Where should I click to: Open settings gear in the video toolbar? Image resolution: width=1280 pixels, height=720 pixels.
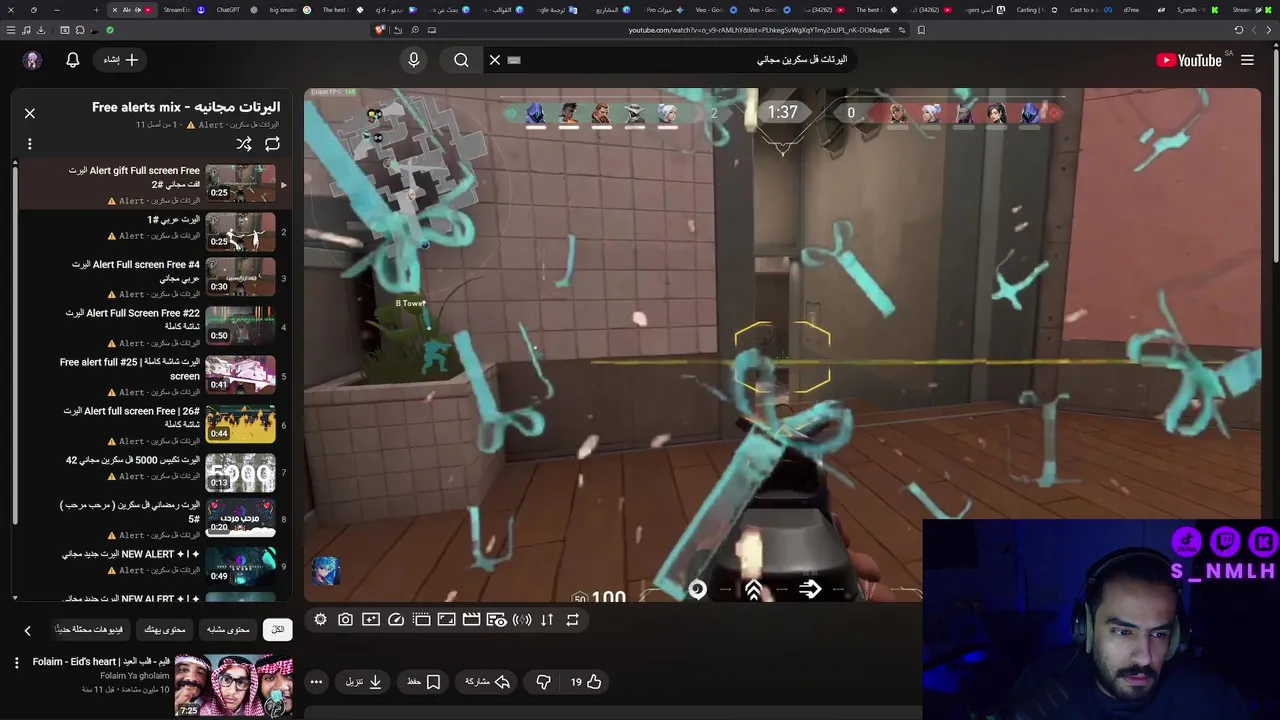(x=320, y=620)
